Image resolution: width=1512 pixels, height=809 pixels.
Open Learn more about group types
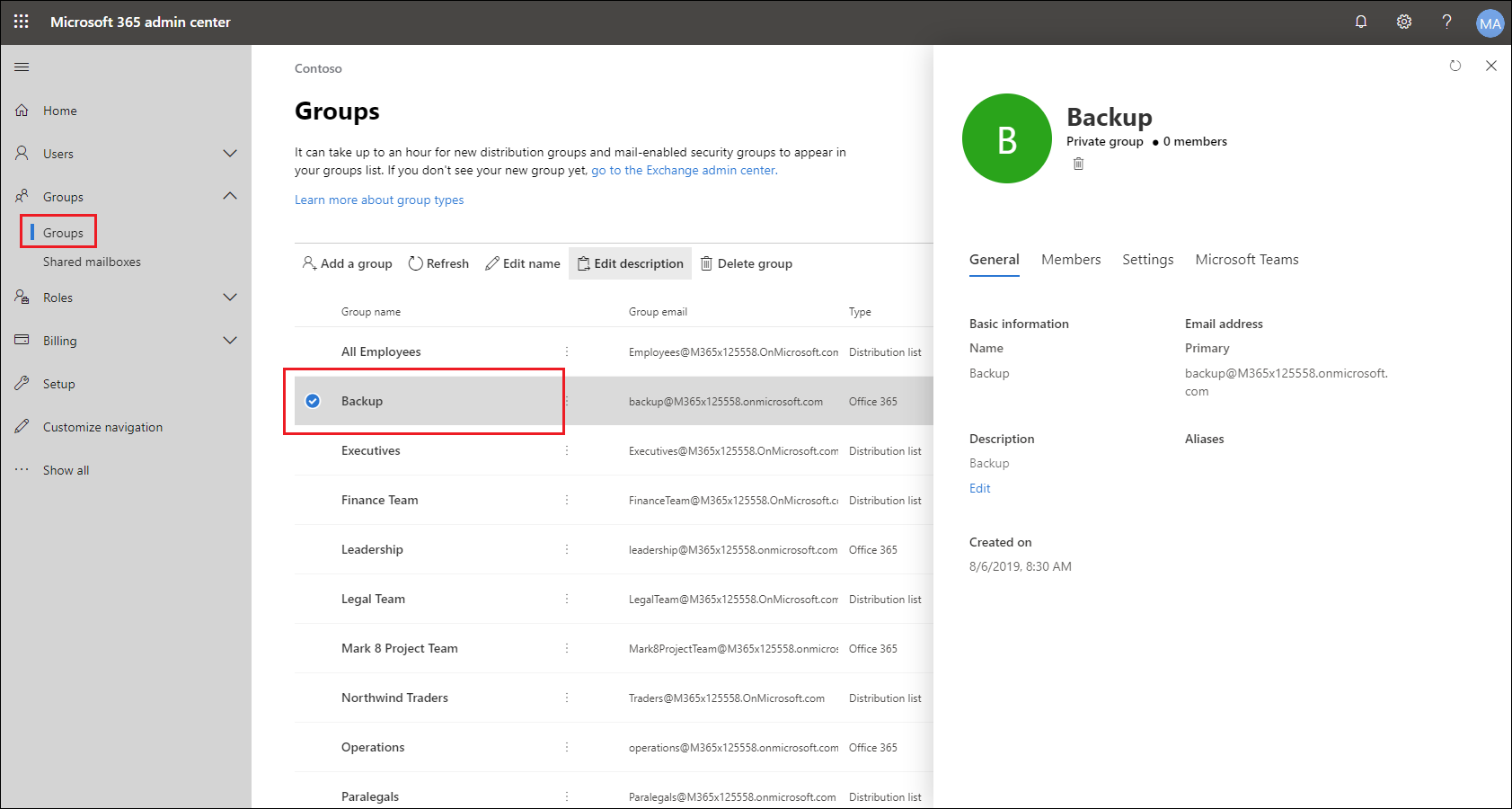379,200
